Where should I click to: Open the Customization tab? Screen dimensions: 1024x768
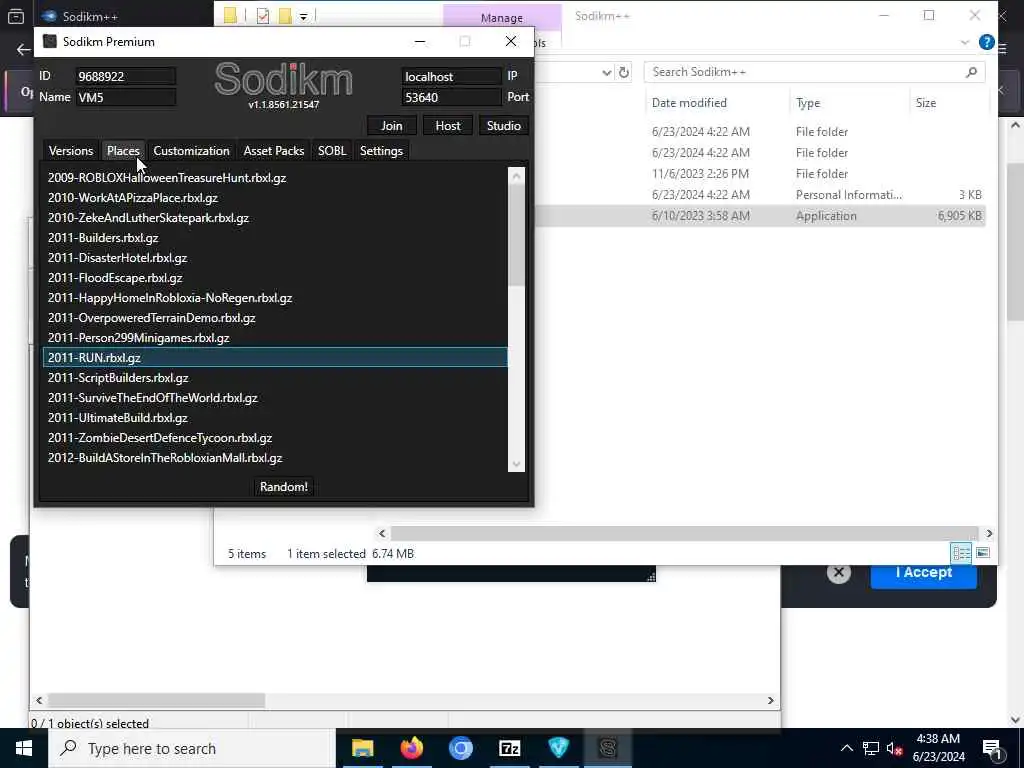pos(191,151)
